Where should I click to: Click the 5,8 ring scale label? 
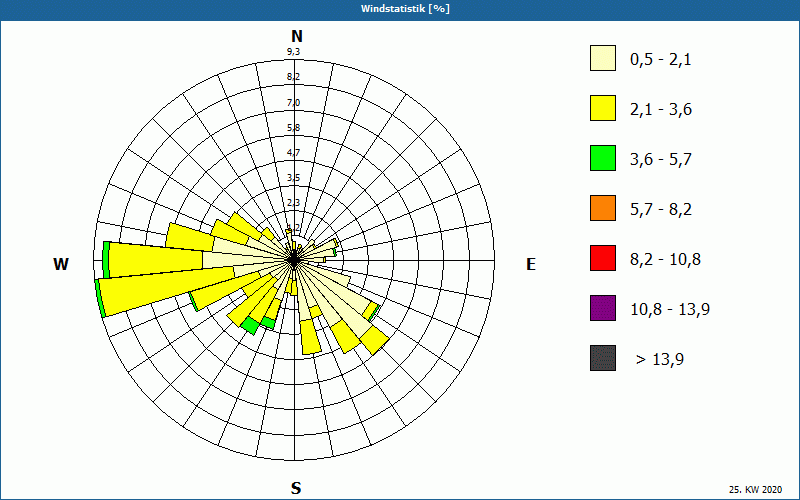293,128
